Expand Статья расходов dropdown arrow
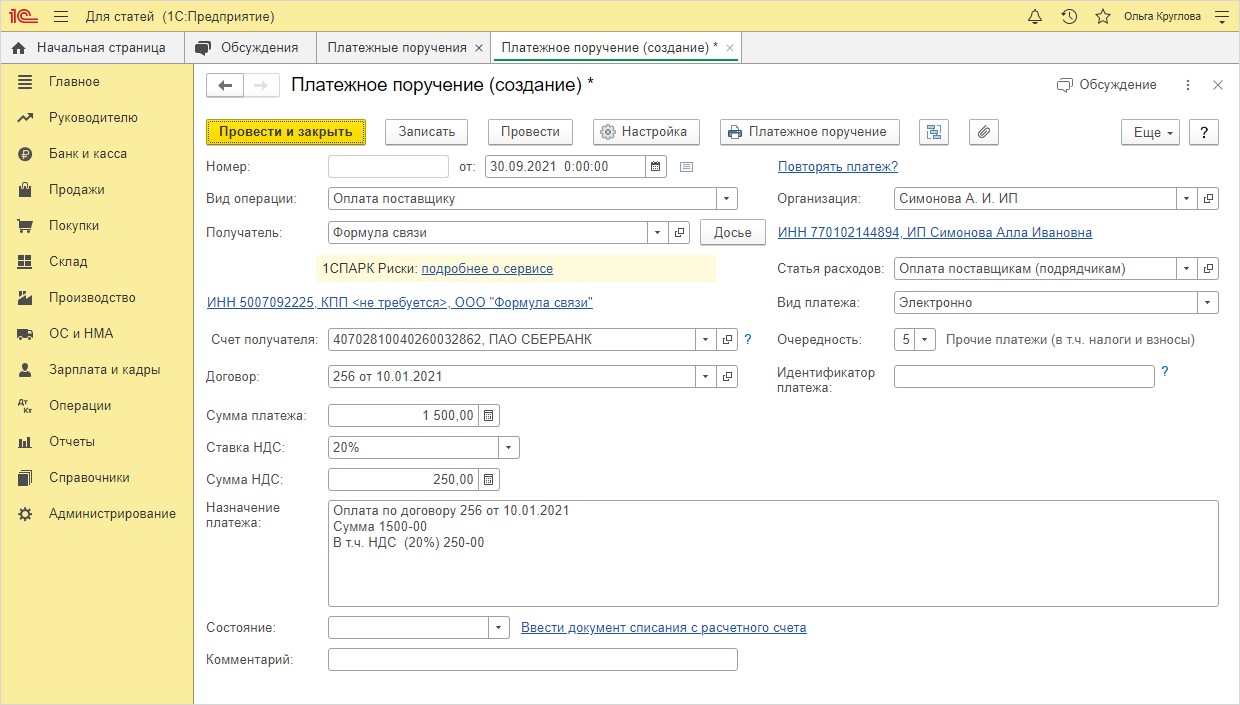Image resolution: width=1240 pixels, height=705 pixels. 1187,269
